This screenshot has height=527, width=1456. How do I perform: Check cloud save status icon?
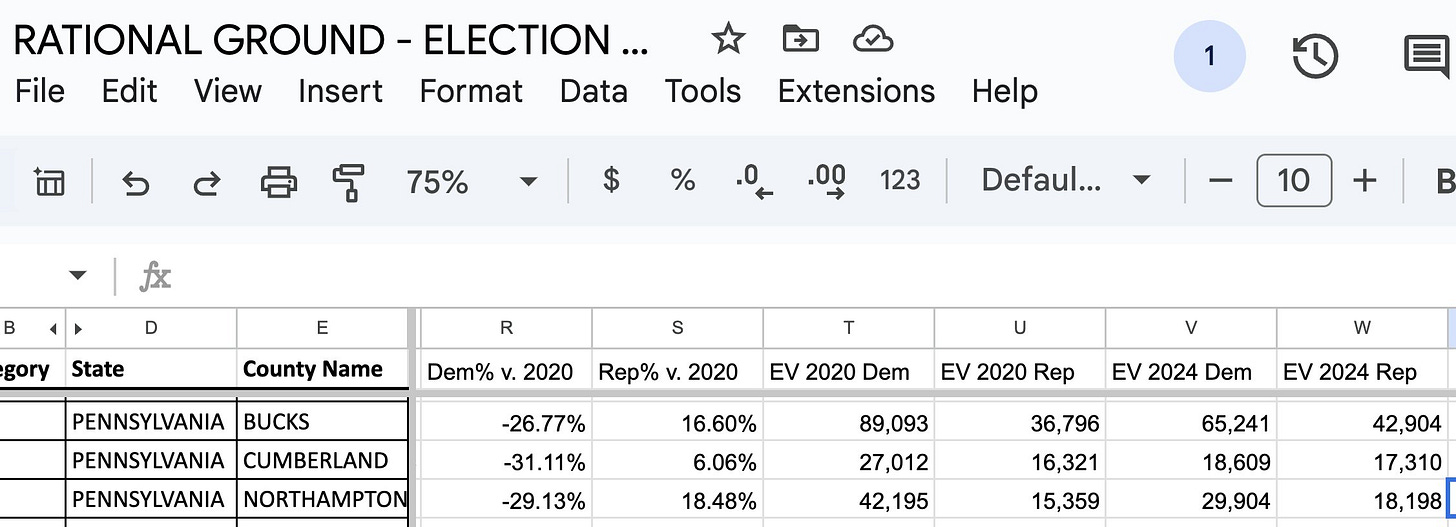(x=872, y=40)
